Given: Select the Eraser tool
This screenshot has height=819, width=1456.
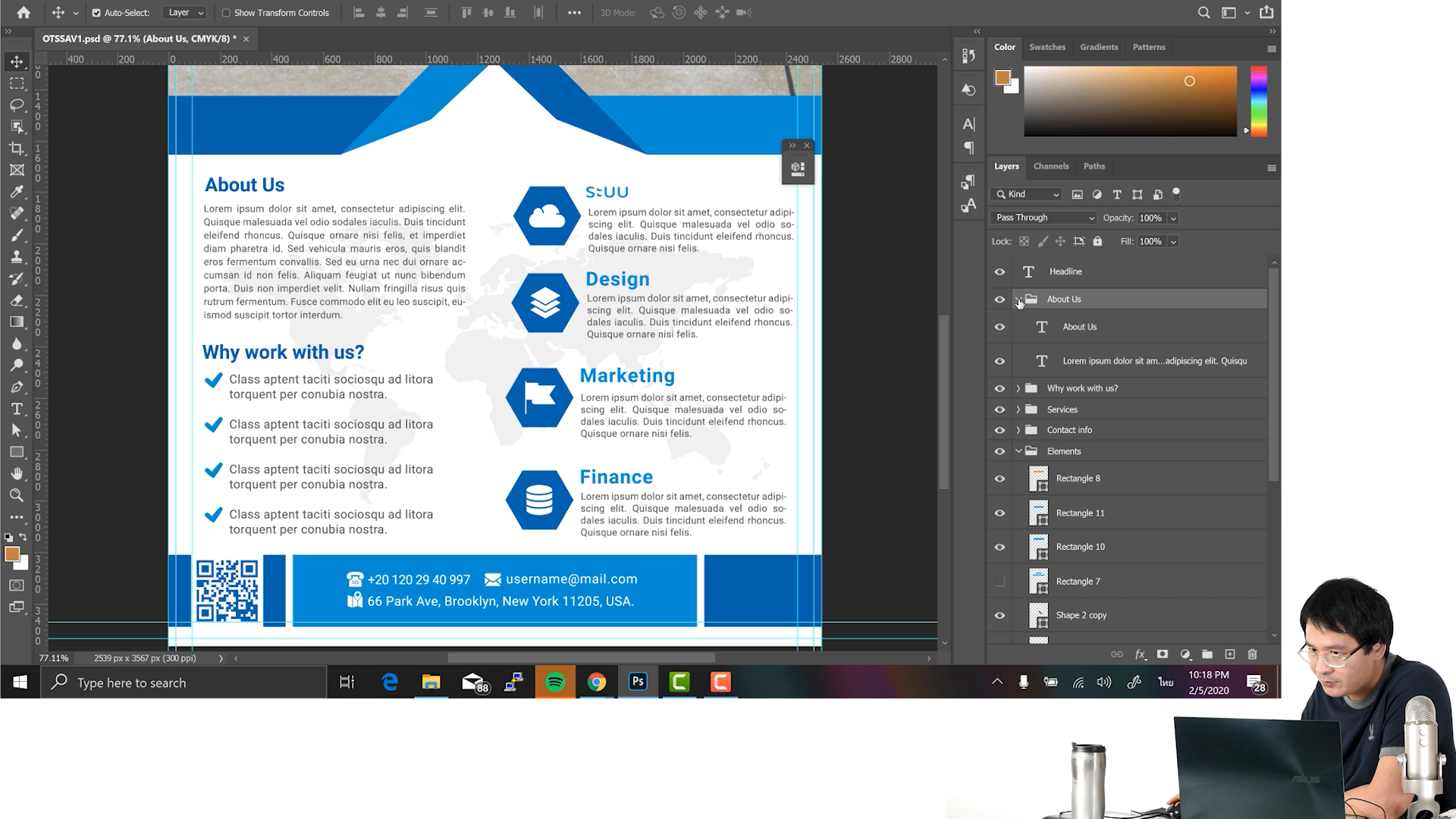Looking at the screenshot, I should pyautogui.click(x=17, y=300).
